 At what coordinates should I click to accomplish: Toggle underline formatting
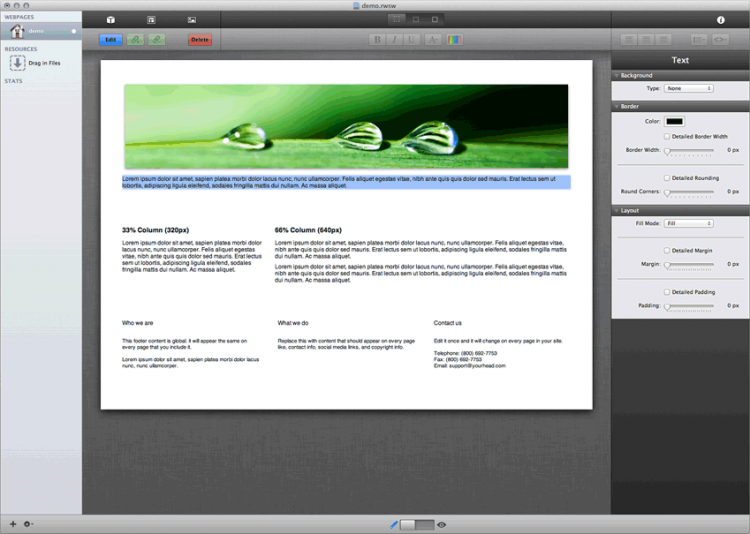(411, 40)
